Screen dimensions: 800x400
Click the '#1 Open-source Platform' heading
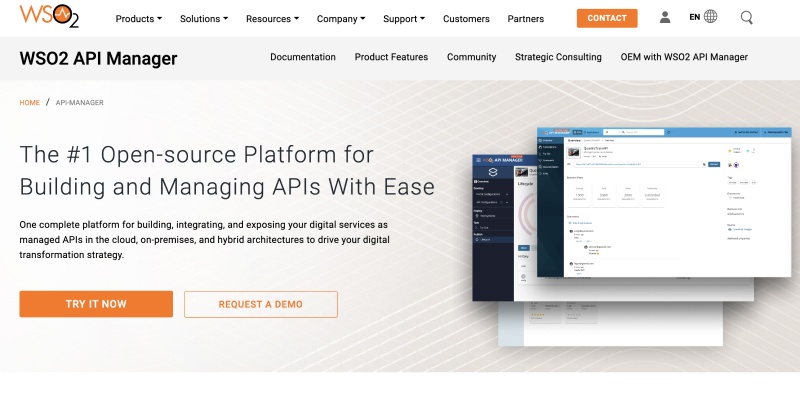pos(227,170)
